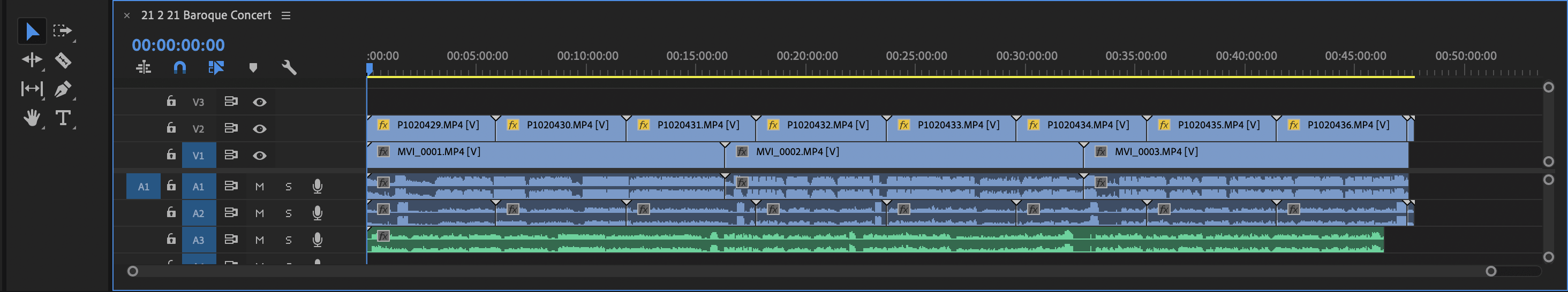The height and width of the screenshot is (292, 1568).
Task: Toggle V2 track targeting
Action: [x=199, y=129]
